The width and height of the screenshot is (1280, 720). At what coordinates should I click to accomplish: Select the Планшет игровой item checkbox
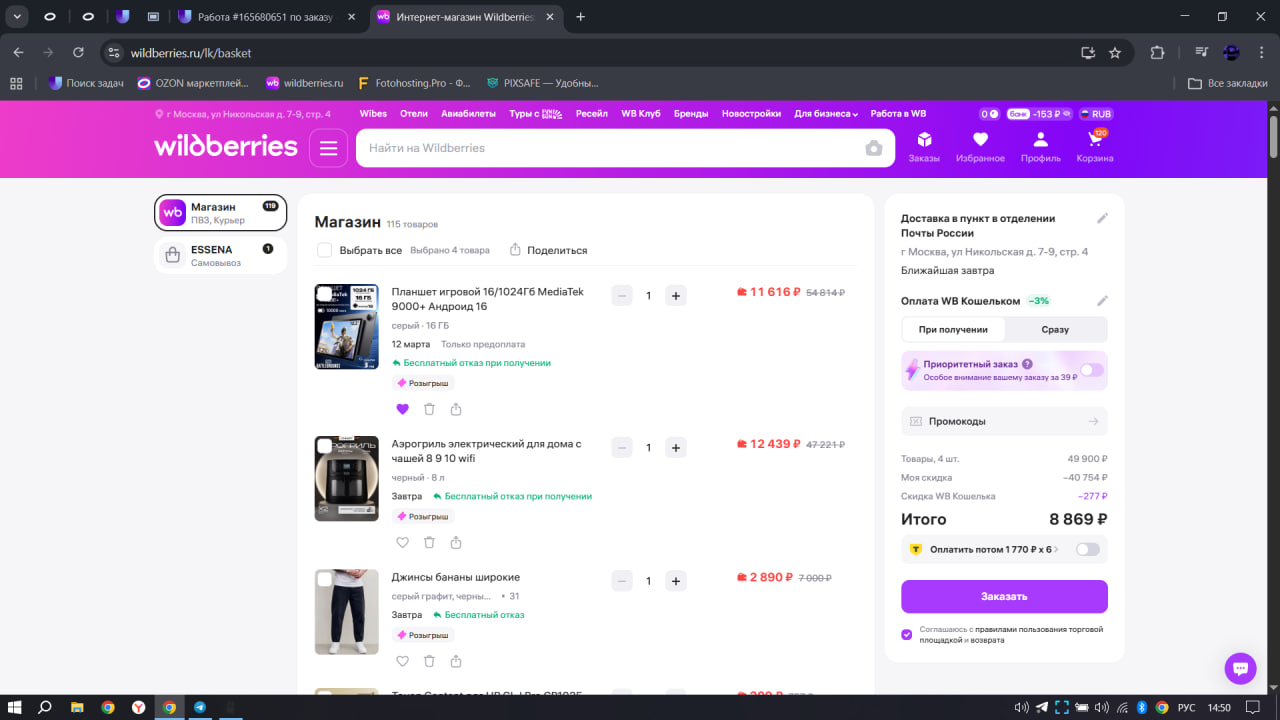click(324, 294)
